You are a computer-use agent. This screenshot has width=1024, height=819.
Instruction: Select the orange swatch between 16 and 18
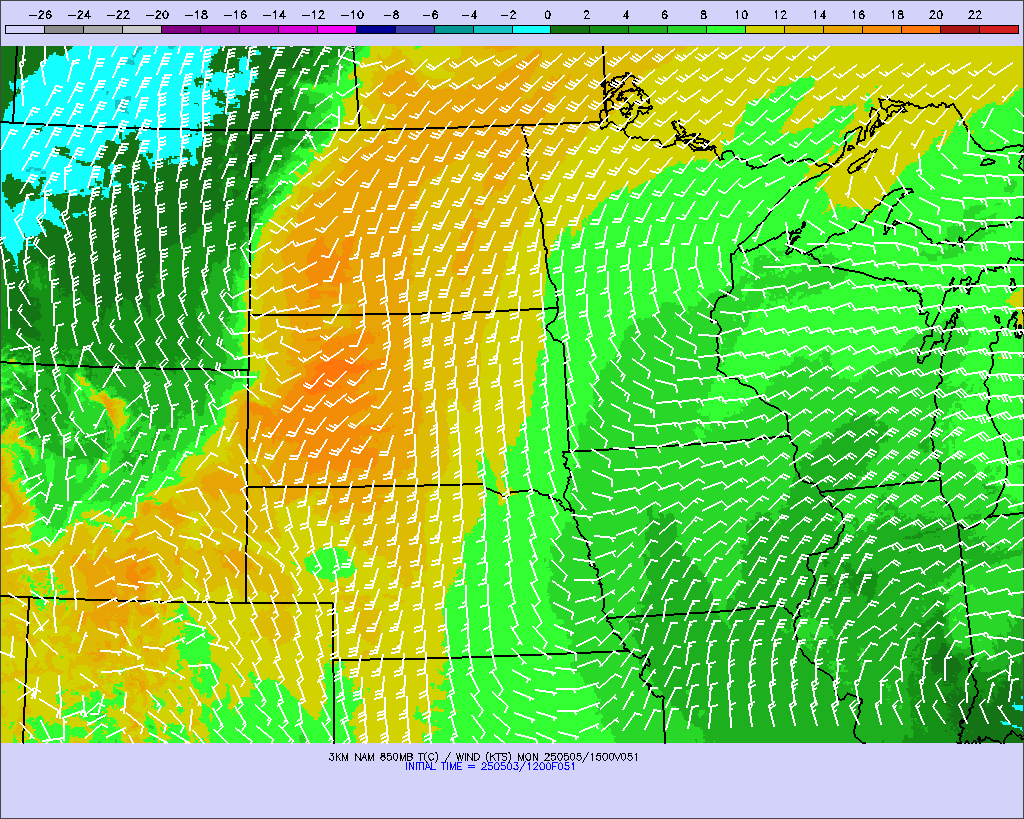tap(882, 29)
